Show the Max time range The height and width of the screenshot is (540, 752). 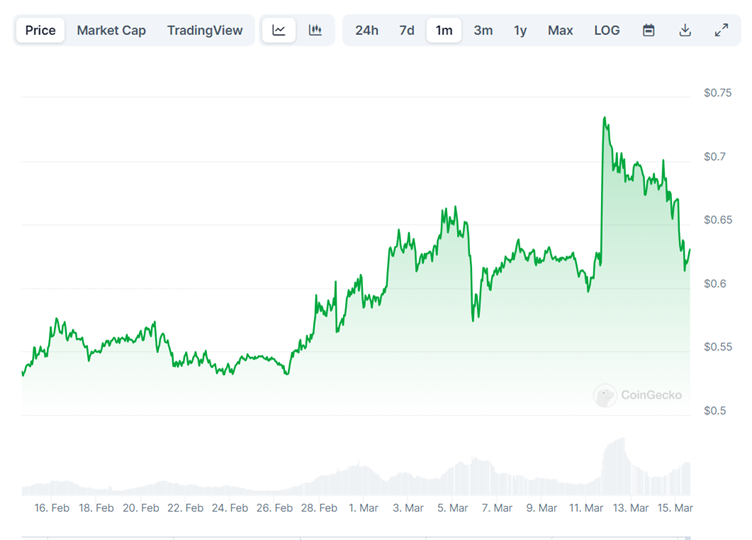click(560, 30)
